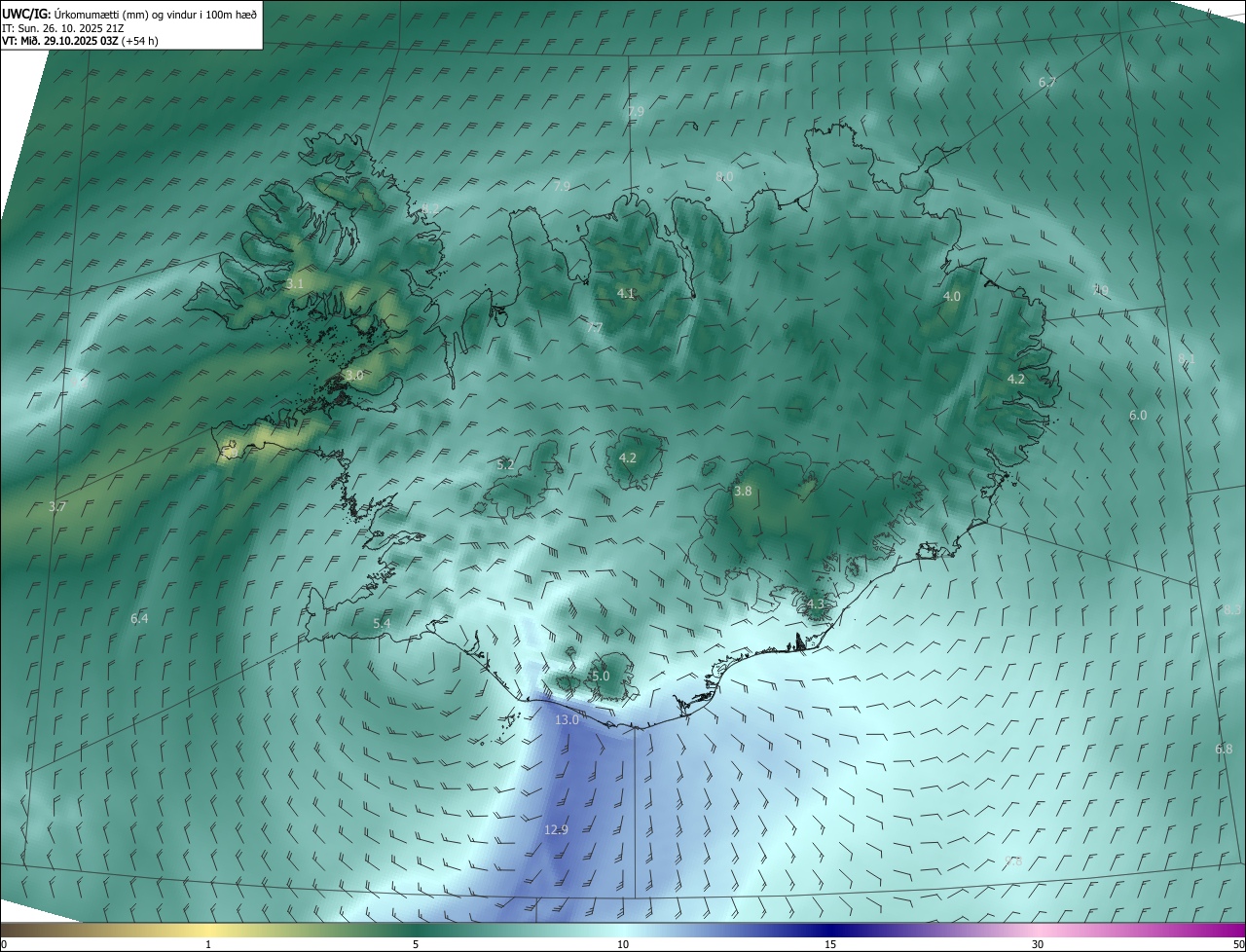Click the 6.0 value east of Iceland
The height and width of the screenshot is (952, 1246).
click(1138, 415)
